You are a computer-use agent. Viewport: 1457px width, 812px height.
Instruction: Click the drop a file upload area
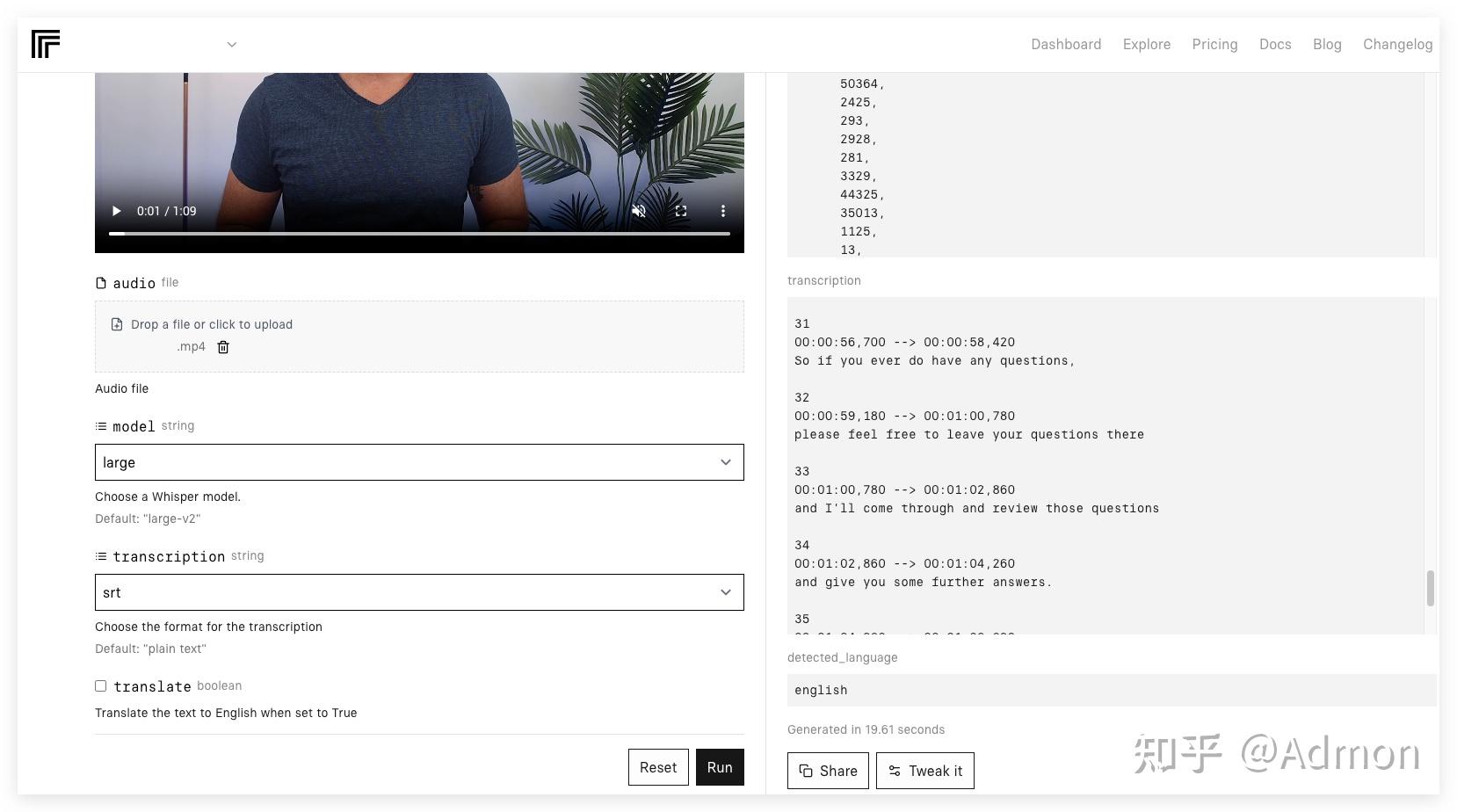click(x=419, y=337)
